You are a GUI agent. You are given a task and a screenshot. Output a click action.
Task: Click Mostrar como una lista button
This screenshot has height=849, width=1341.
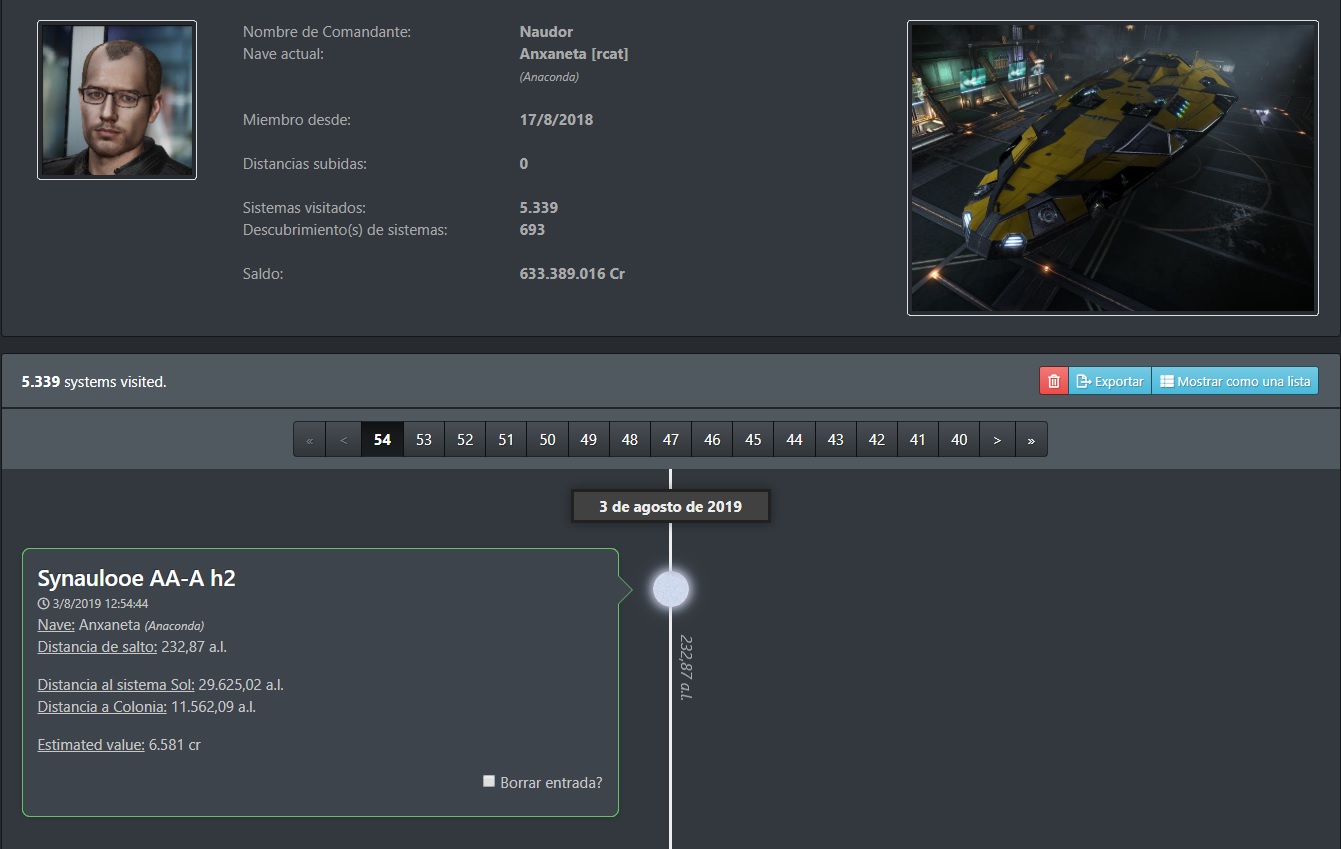[x=1235, y=381]
